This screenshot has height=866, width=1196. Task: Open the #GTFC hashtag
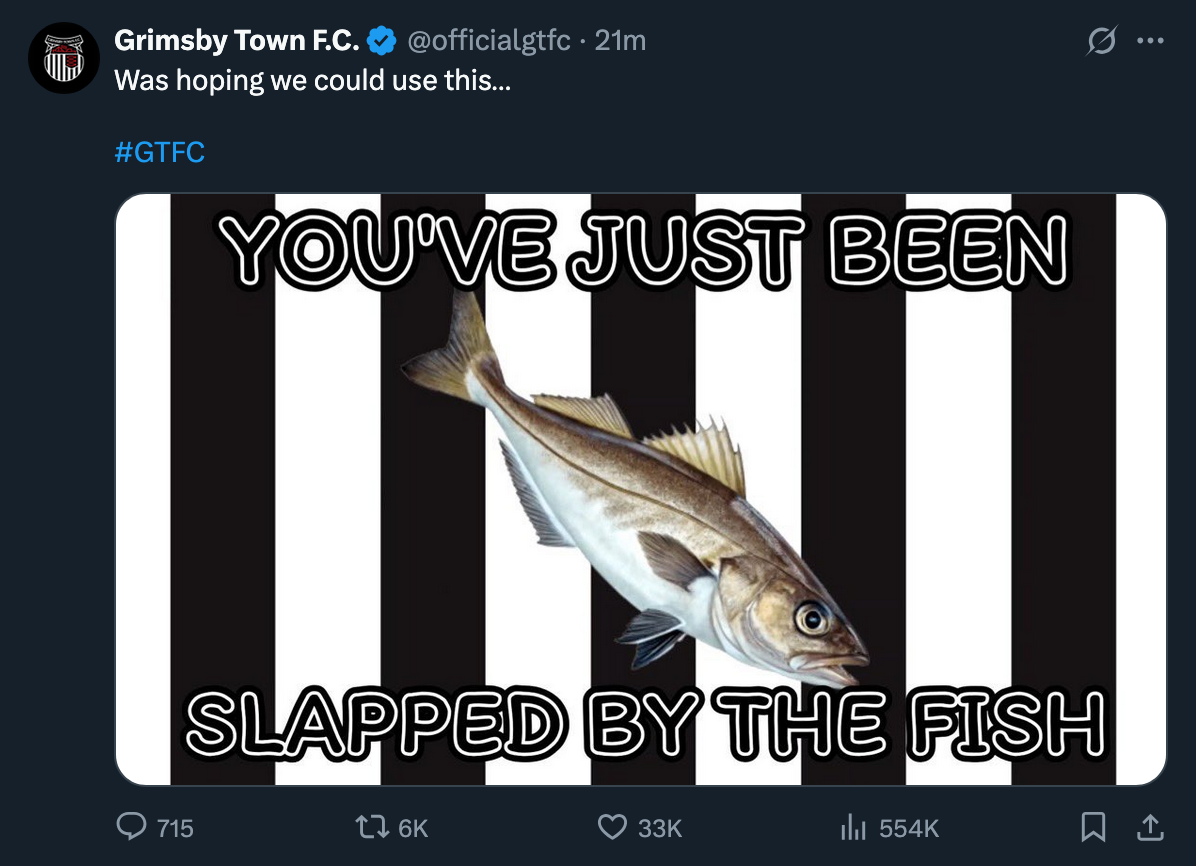pyautogui.click(x=160, y=152)
